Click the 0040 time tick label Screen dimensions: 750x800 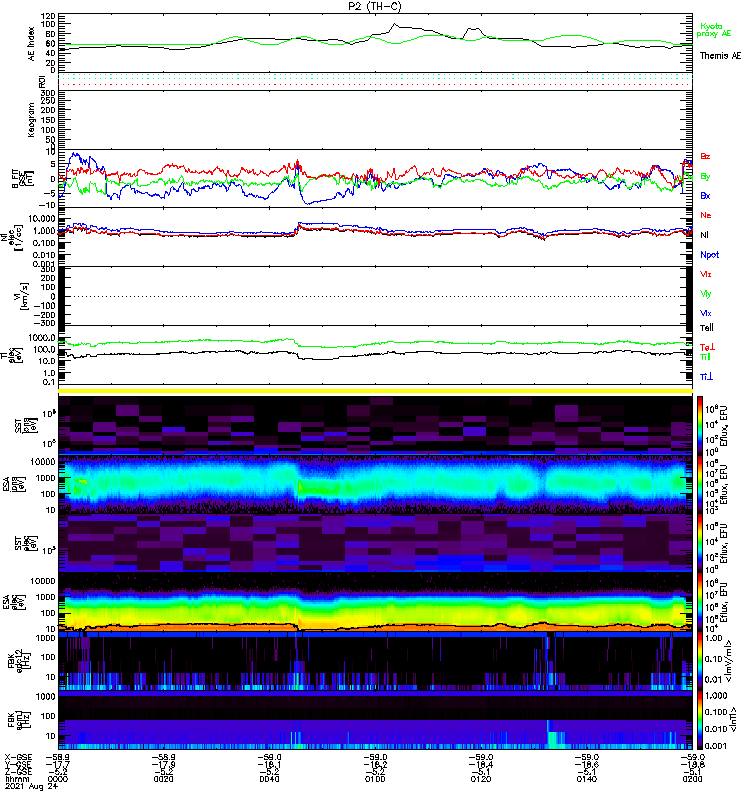pos(269,779)
